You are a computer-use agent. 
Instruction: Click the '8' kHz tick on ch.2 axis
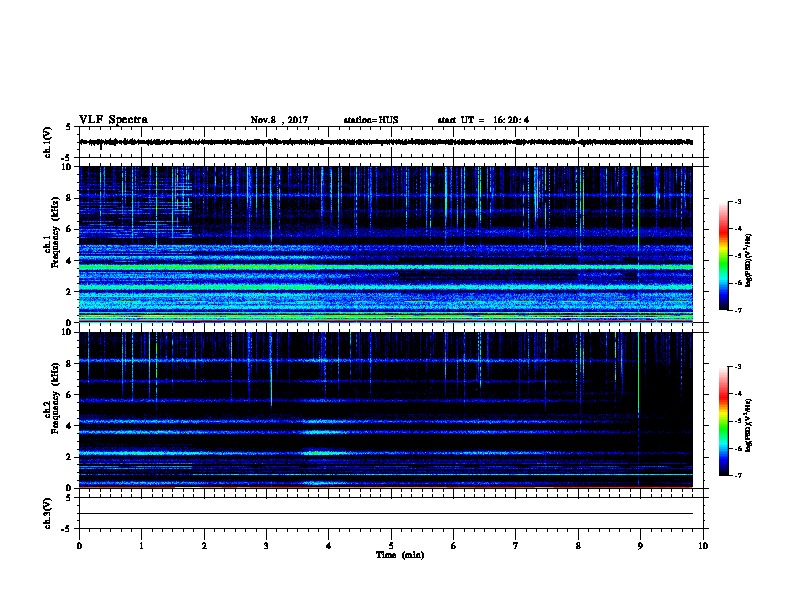pyautogui.click(x=69, y=363)
